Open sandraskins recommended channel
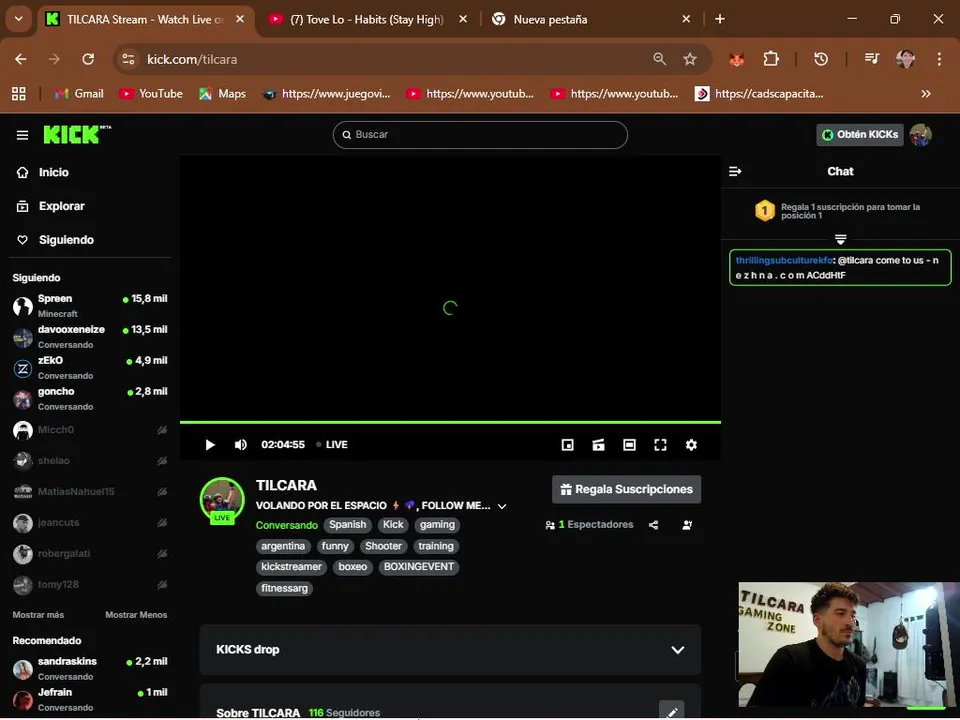960x720 pixels. click(x=90, y=669)
